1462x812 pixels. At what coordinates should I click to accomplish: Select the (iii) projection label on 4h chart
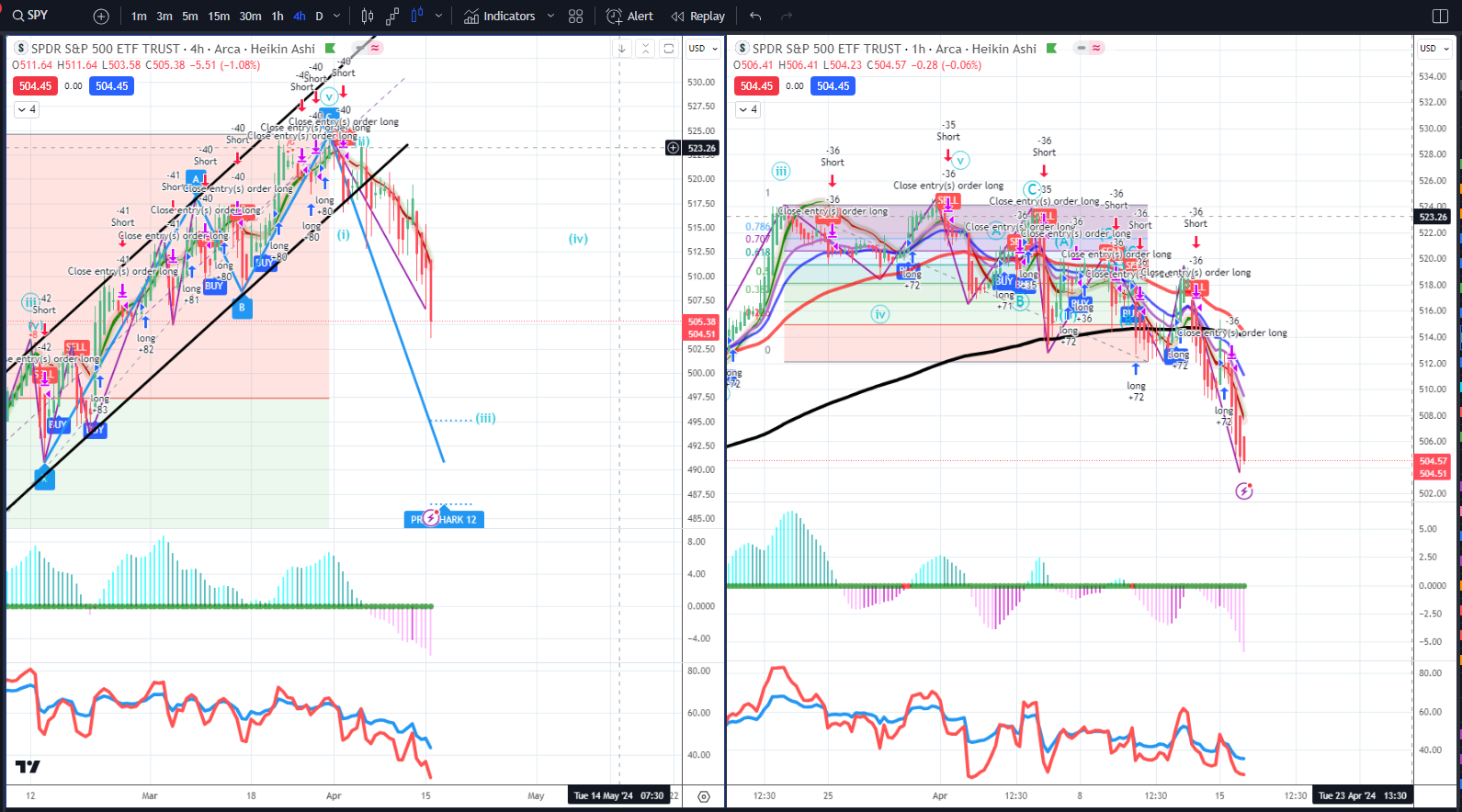(x=485, y=418)
